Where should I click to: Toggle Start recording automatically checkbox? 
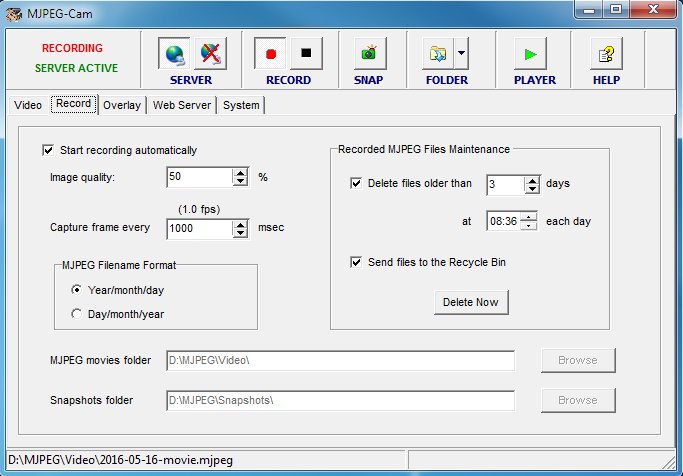pos(47,150)
